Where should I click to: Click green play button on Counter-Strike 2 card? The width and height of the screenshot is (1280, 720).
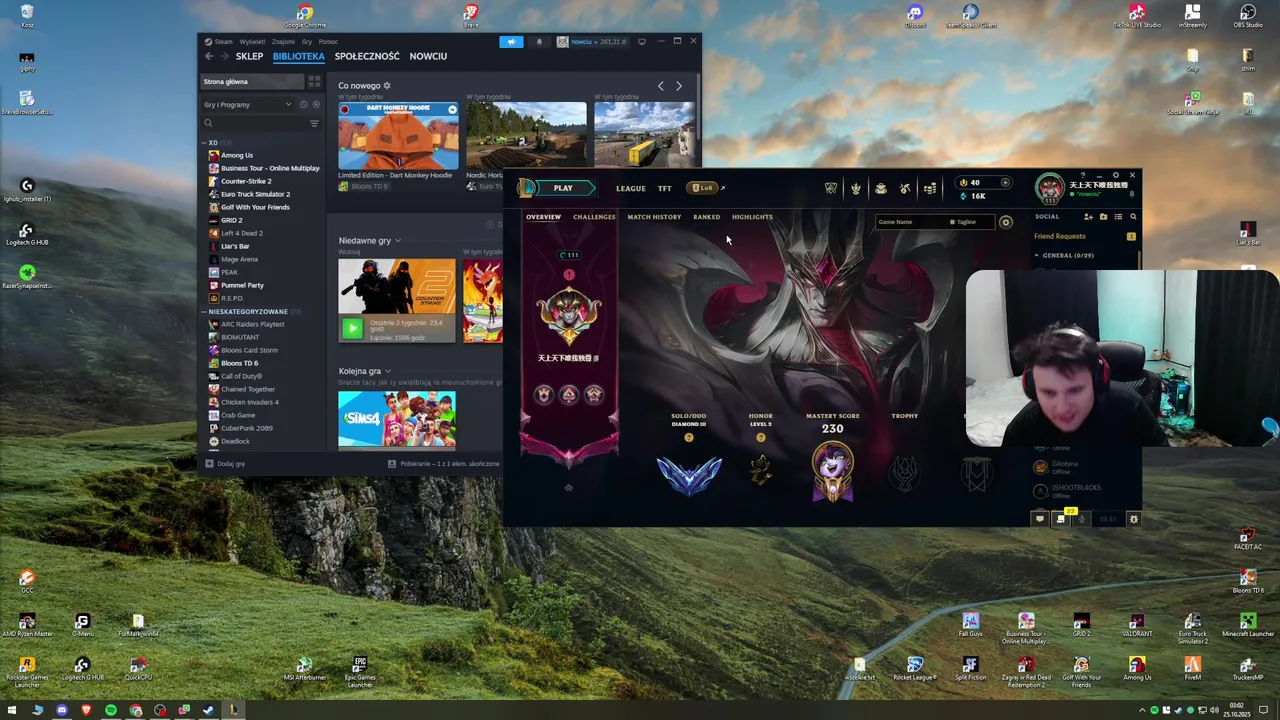coord(352,328)
